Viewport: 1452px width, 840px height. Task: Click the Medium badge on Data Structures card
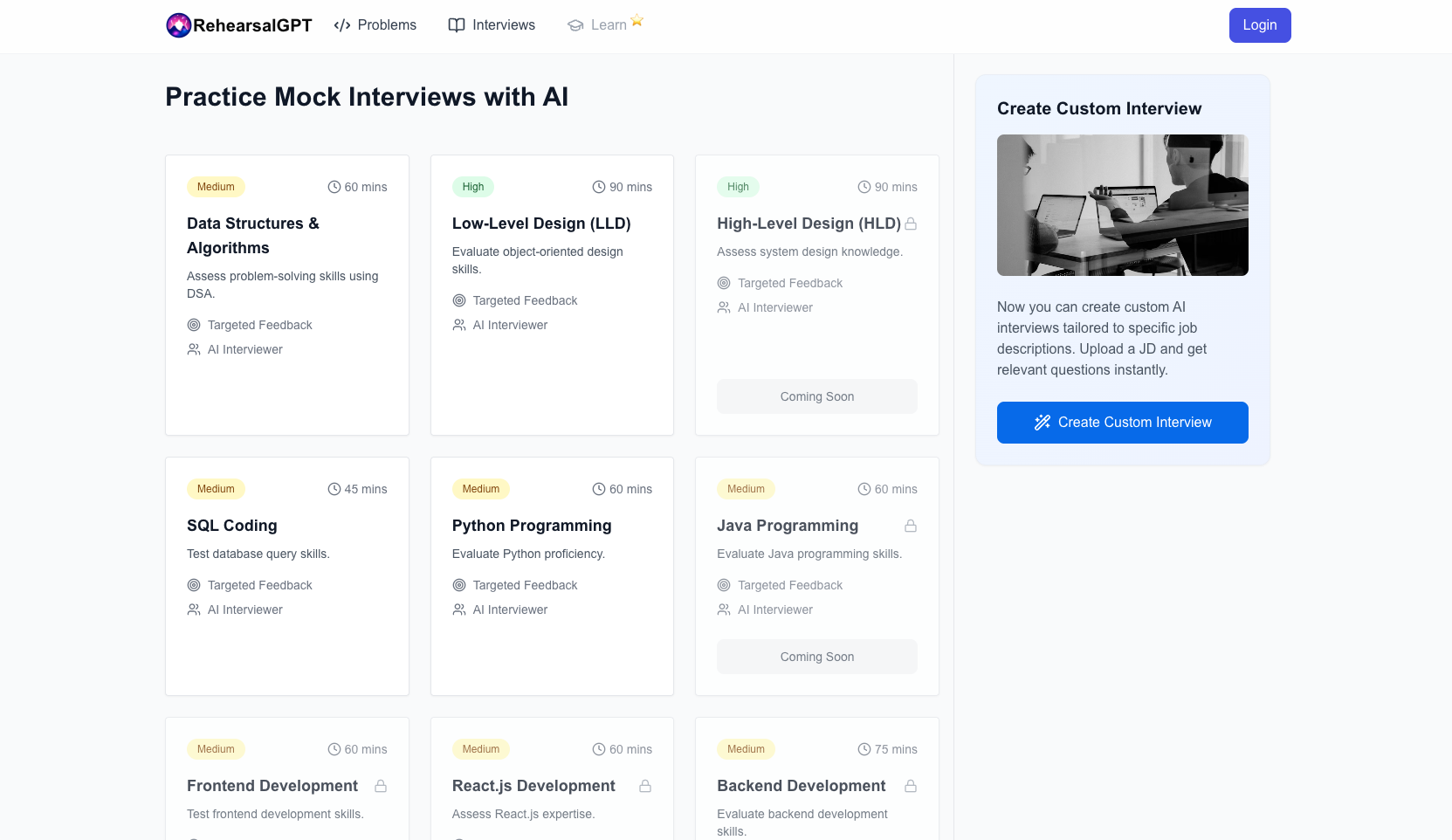[x=216, y=187]
